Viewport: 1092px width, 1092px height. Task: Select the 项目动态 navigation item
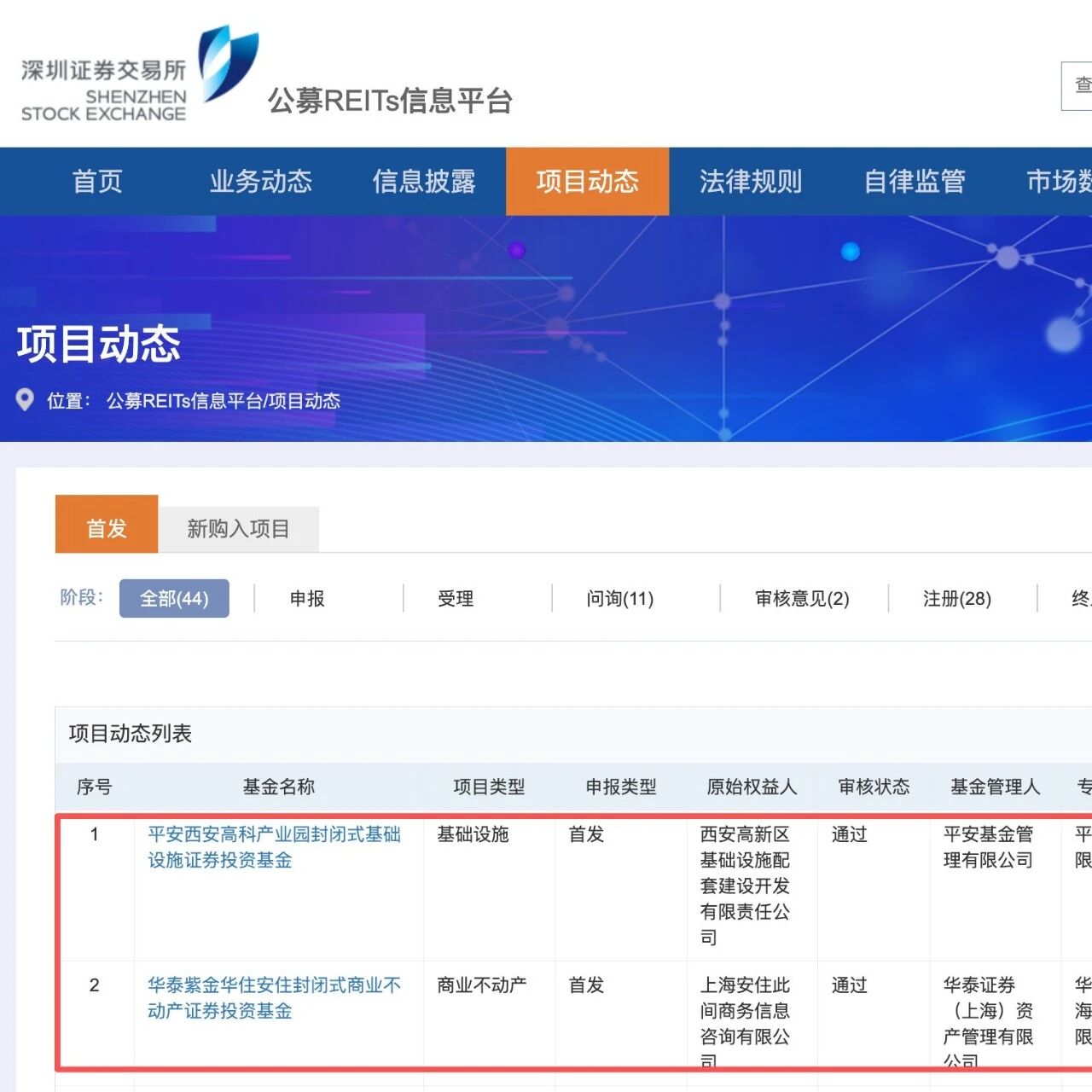(588, 181)
